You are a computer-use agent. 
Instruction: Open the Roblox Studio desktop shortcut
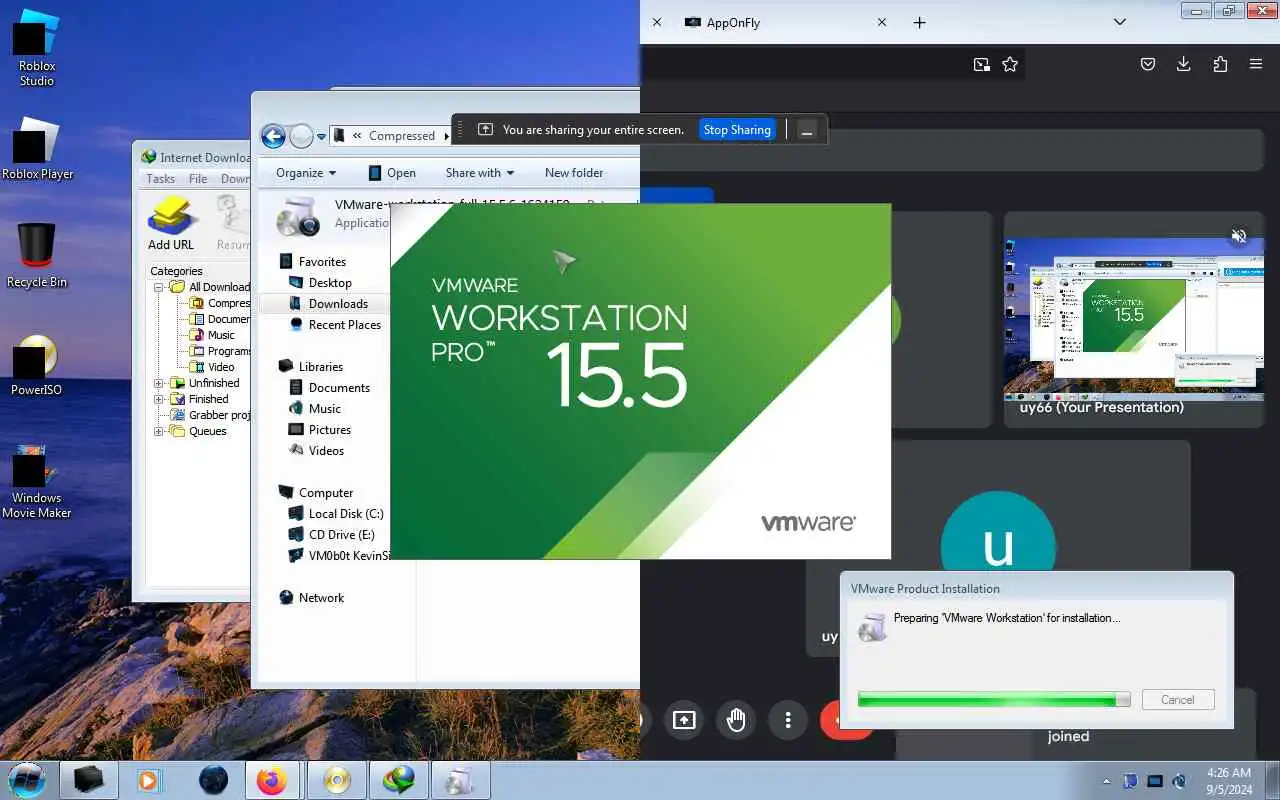pyautogui.click(x=36, y=47)
